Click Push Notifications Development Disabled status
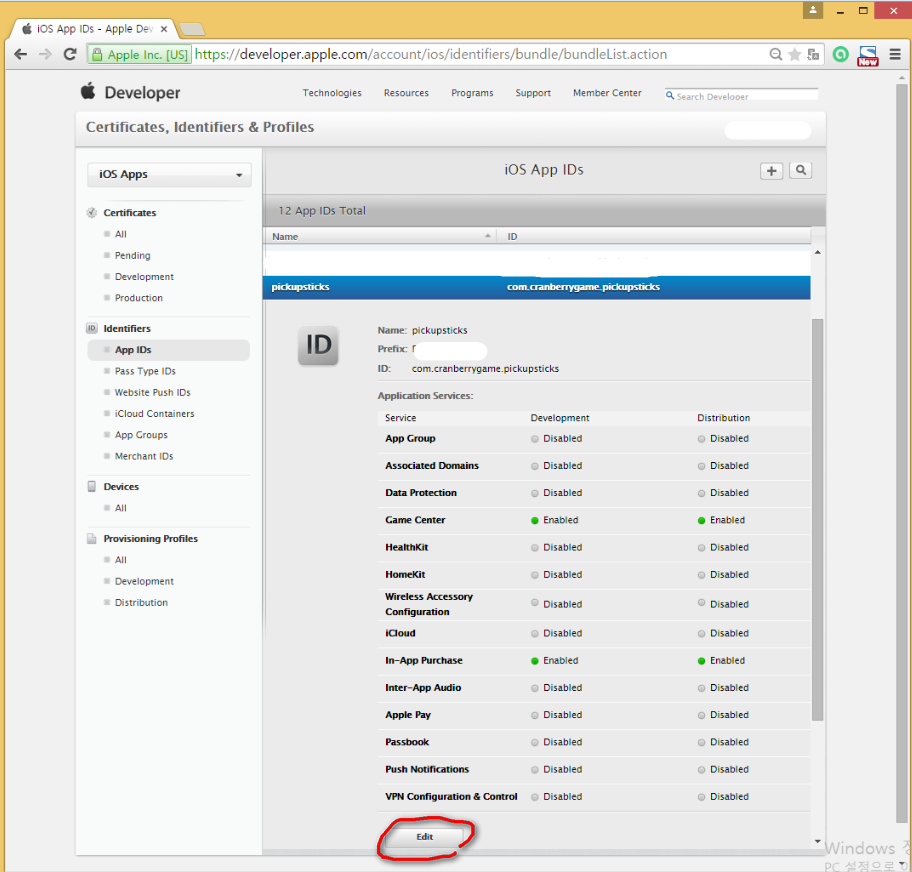This screenshot has width=912, height=872. pyautogui.click(x=557, y=769)
